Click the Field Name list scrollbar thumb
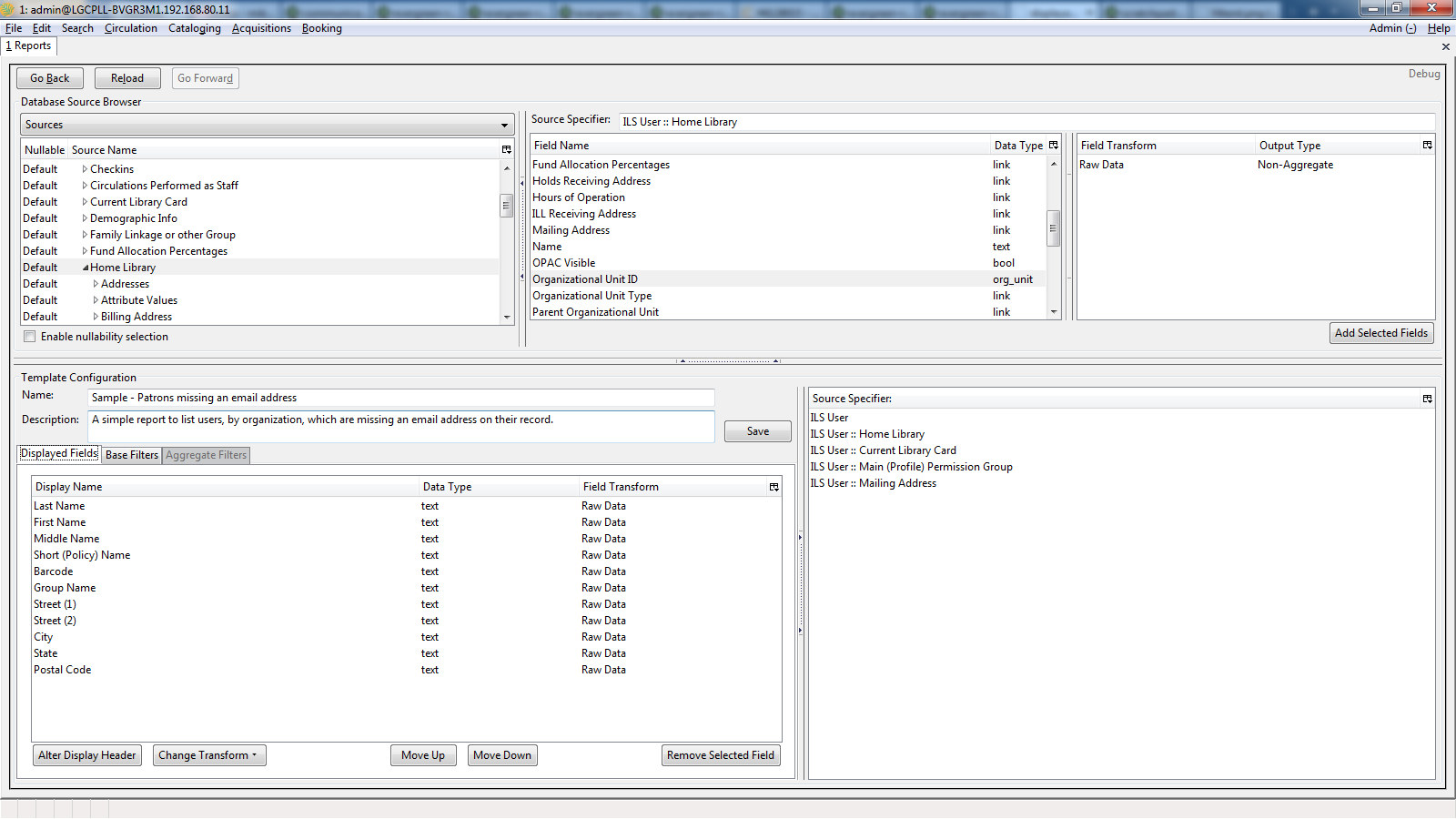1456x819 pixels. 1054,228
